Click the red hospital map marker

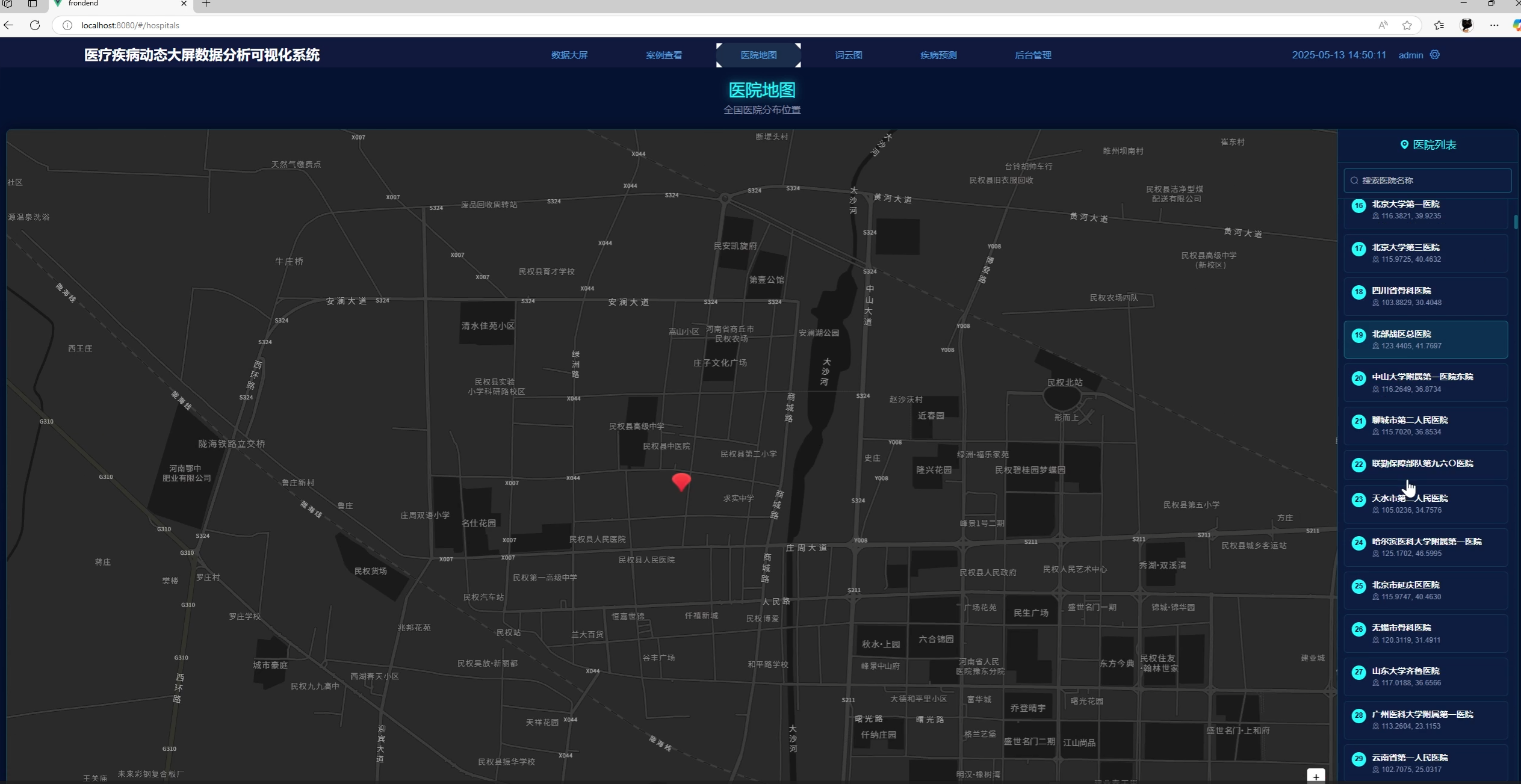pos(681,481)
